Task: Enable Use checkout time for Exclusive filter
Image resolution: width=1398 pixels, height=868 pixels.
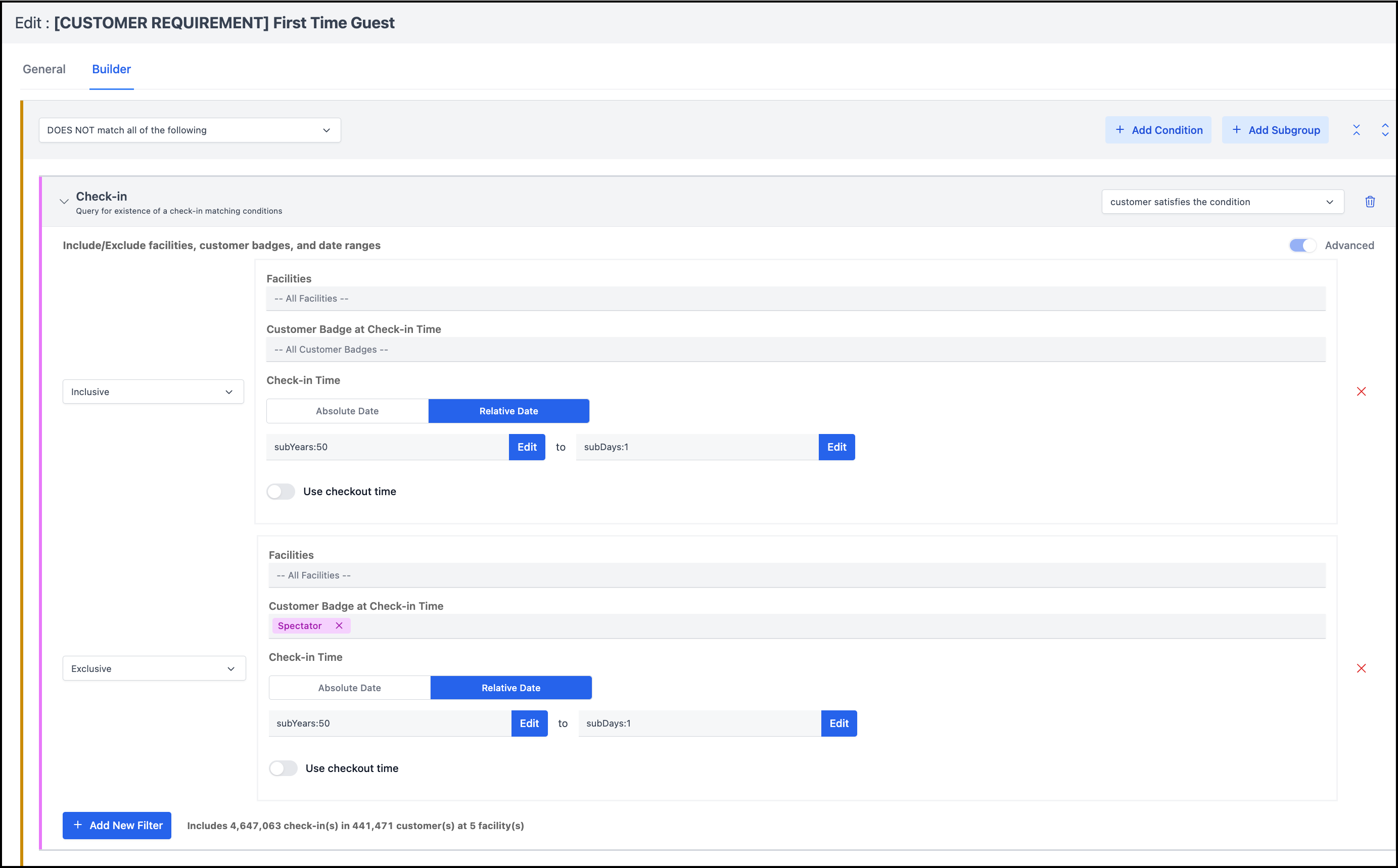Action: 283,768
